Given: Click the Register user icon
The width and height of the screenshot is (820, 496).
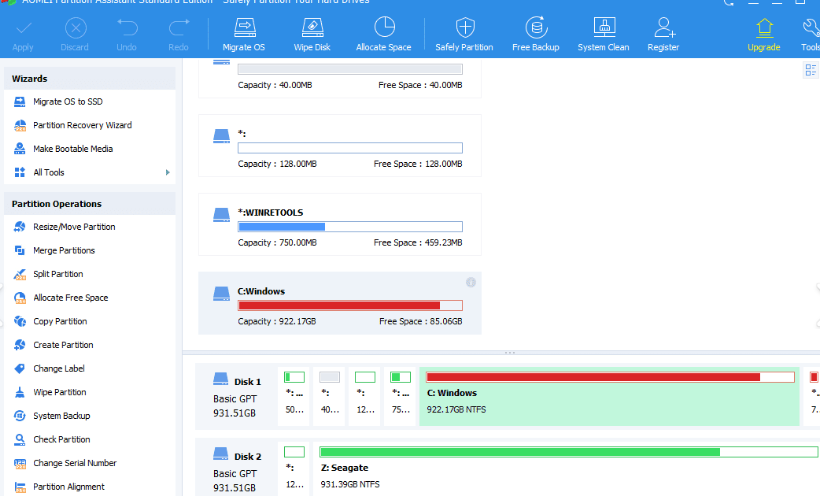Looking at the screenshot, I should 664,27.
